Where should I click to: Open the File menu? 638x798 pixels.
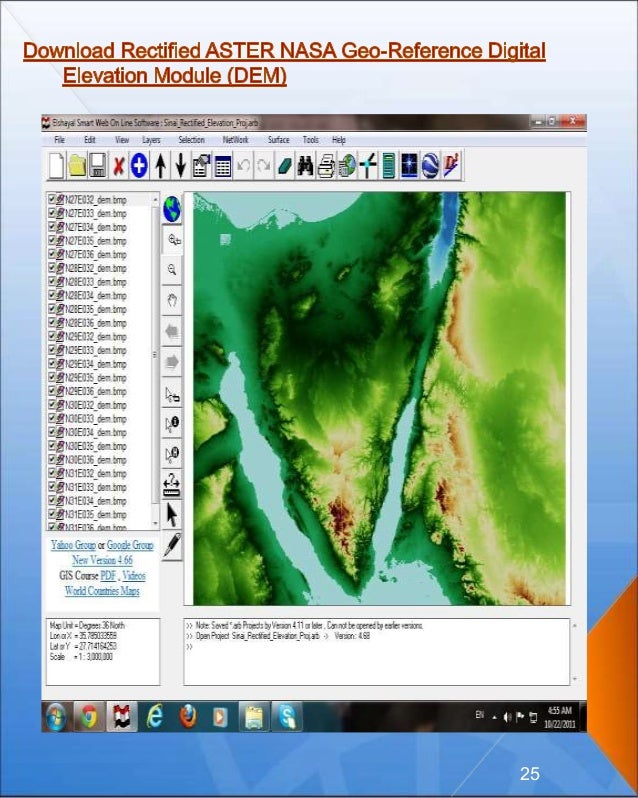click(60, 139)
